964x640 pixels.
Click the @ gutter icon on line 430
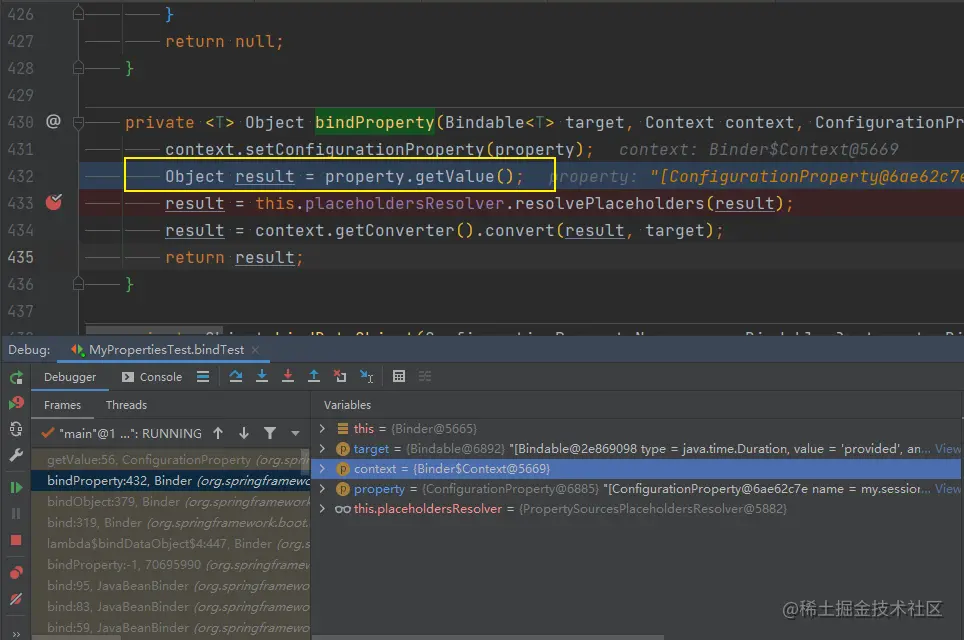coord(53,122)
